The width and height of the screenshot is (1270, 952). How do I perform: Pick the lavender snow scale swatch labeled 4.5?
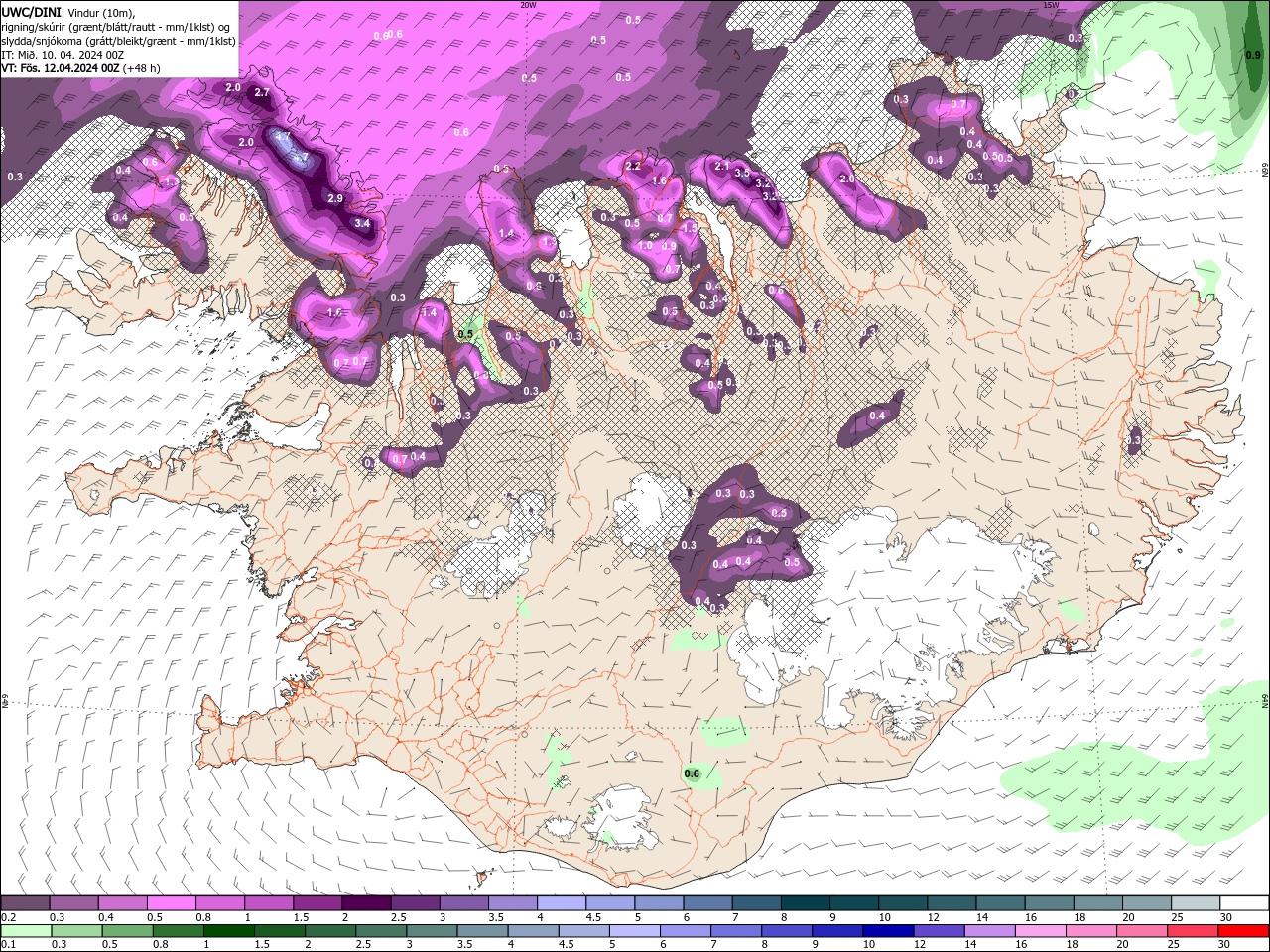pyautogui.click(x=608, y=903)
